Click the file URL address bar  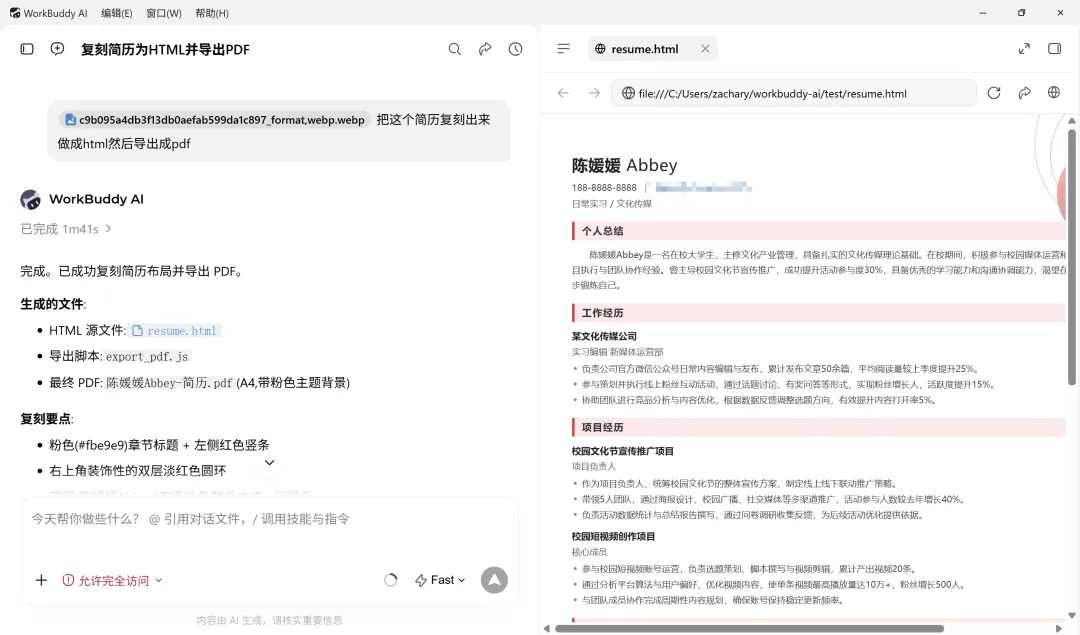793,93
